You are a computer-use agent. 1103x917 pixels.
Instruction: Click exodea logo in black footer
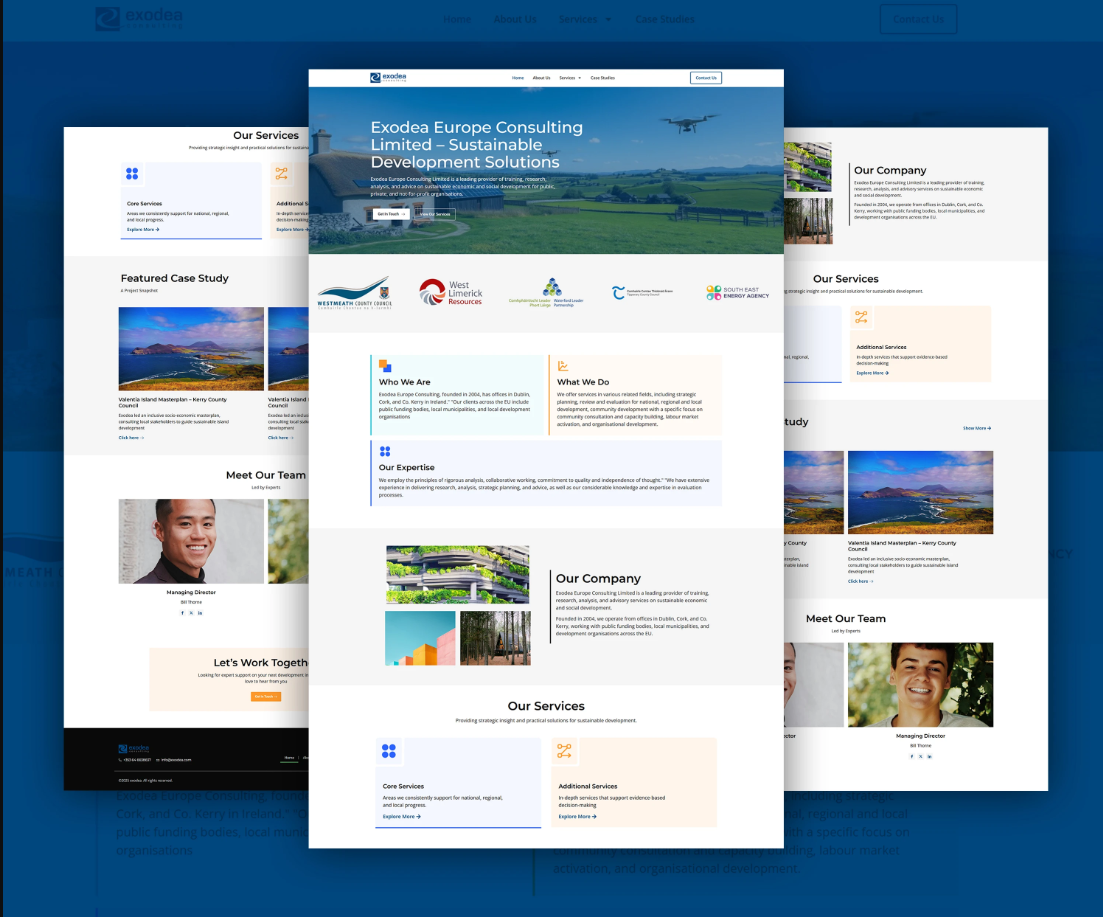coord(134,748)
